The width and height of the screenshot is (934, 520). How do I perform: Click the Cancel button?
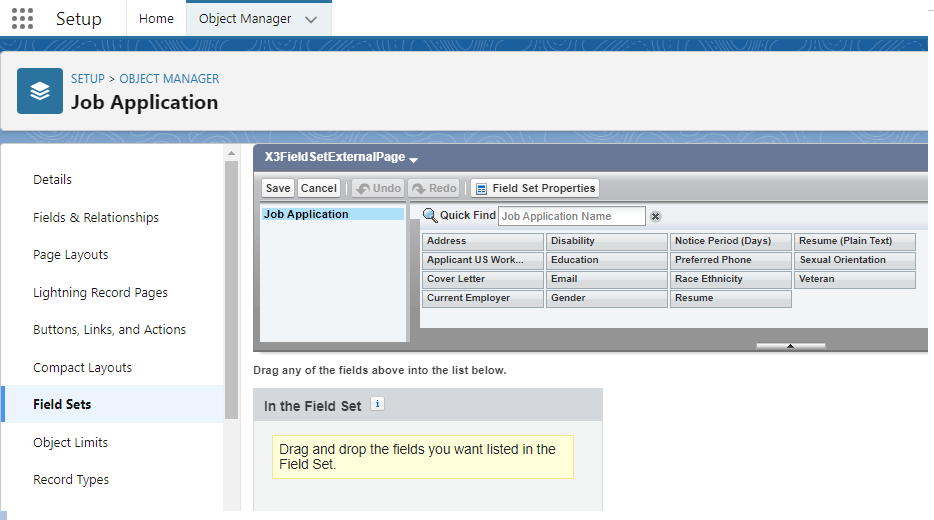click(319, 188)
